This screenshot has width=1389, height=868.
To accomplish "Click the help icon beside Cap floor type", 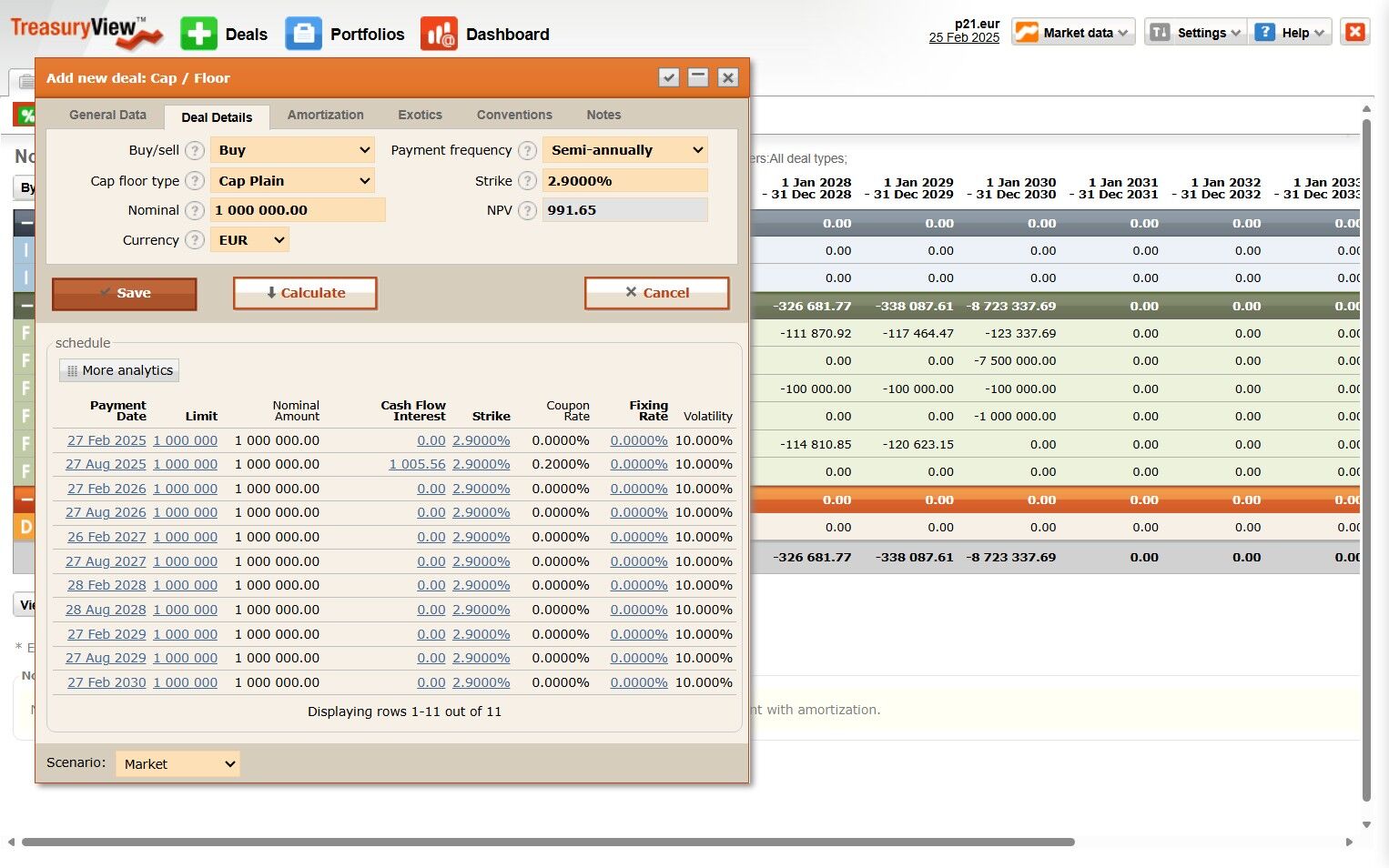I will pos(195,181).
